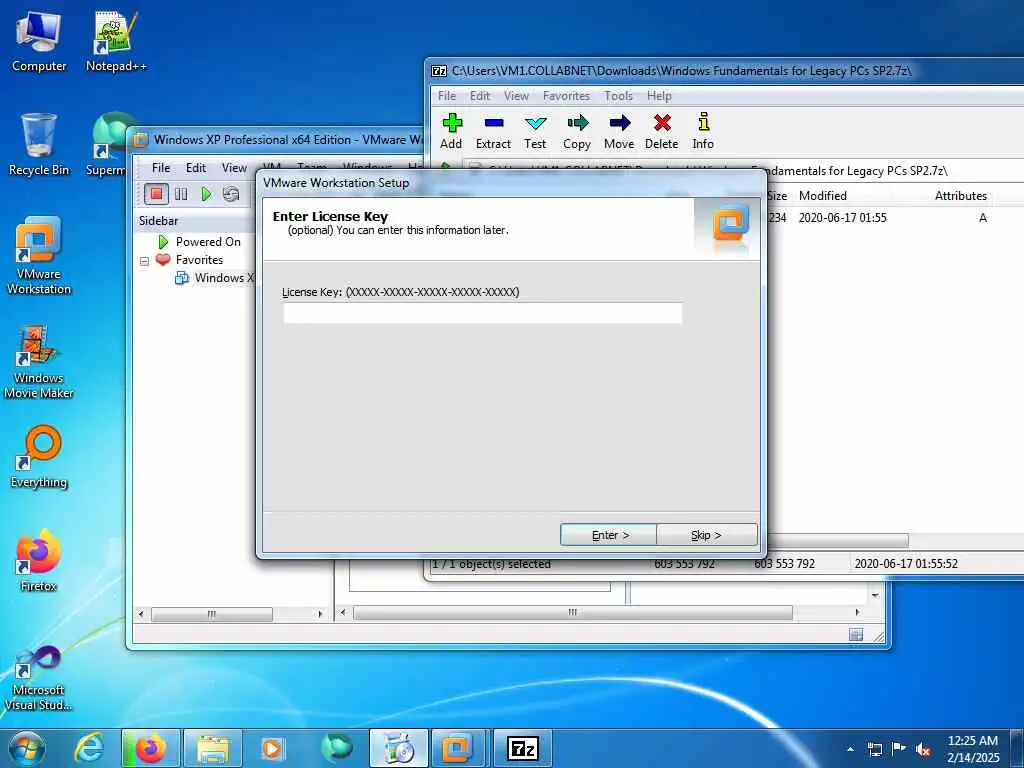1024x768 pixels.
Task: Select the Computer desktop icon
Action: (39, 40)
